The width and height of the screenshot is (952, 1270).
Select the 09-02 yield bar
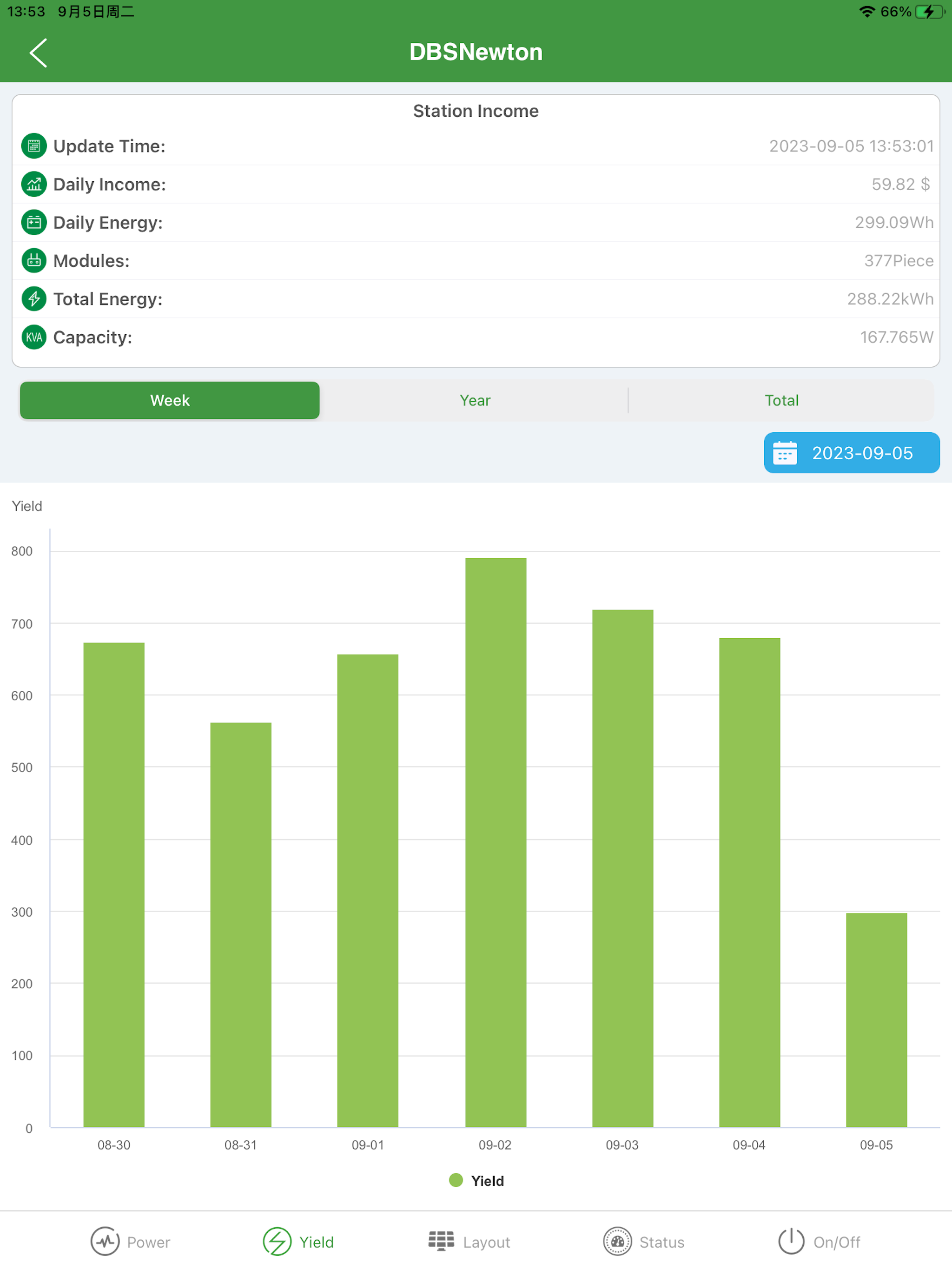pyautogui.click(x=496, y=842)
